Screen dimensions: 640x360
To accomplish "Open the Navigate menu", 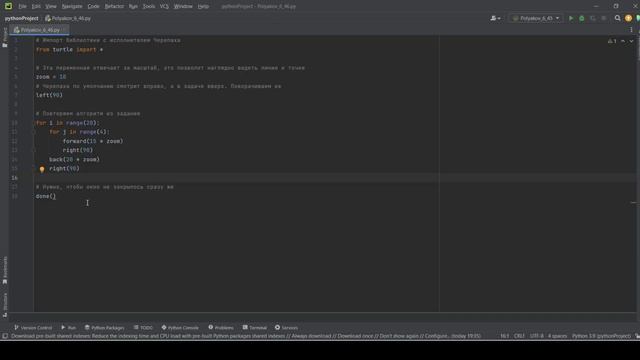I will (72, 6).
